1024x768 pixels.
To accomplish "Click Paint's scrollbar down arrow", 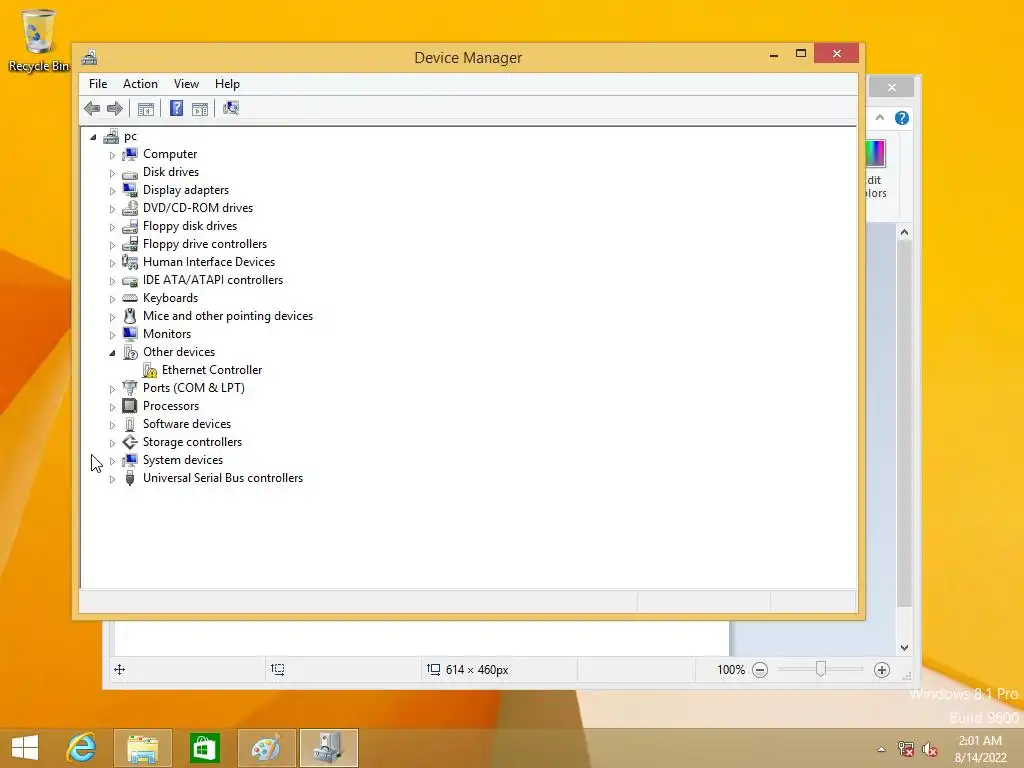I will 904,648.
